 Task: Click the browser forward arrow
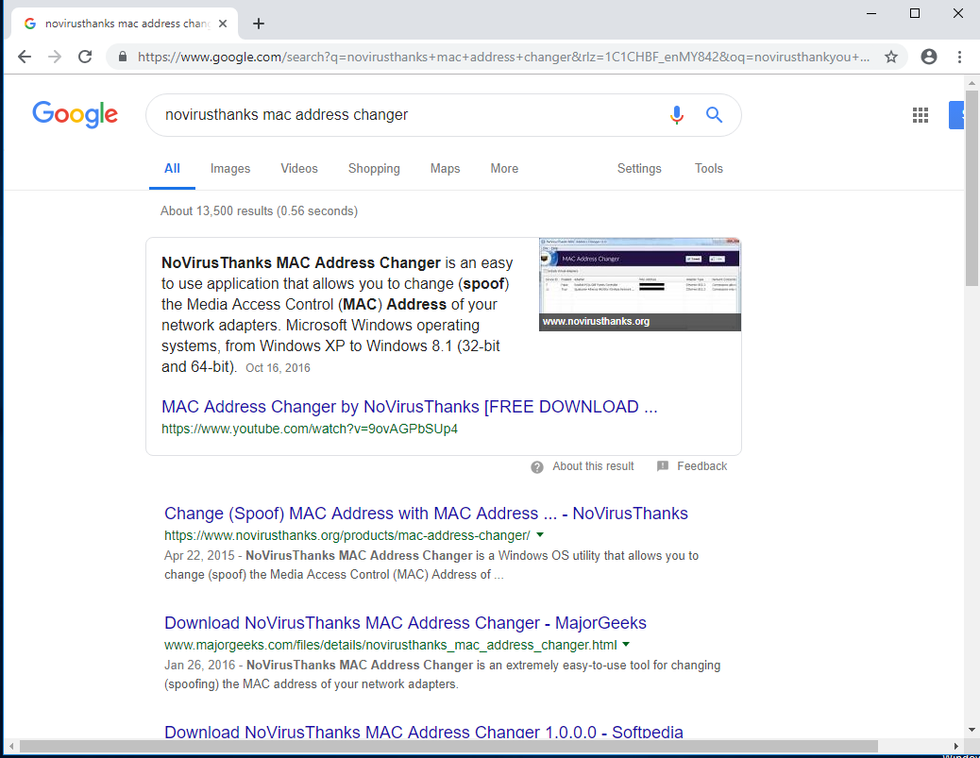[x=55, y=57]
